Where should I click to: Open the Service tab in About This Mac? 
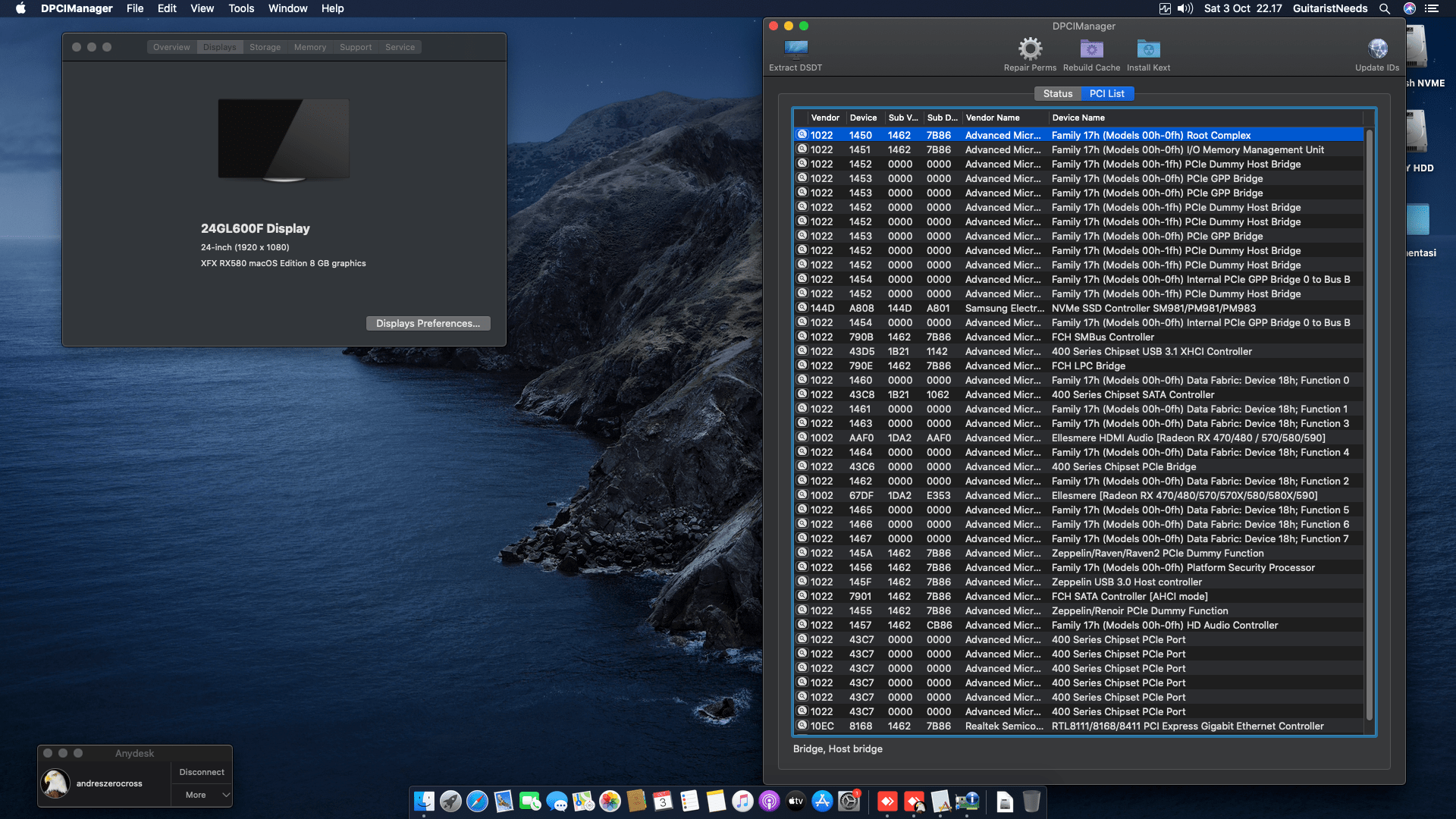pyautogui.click(x=400, y=47)
